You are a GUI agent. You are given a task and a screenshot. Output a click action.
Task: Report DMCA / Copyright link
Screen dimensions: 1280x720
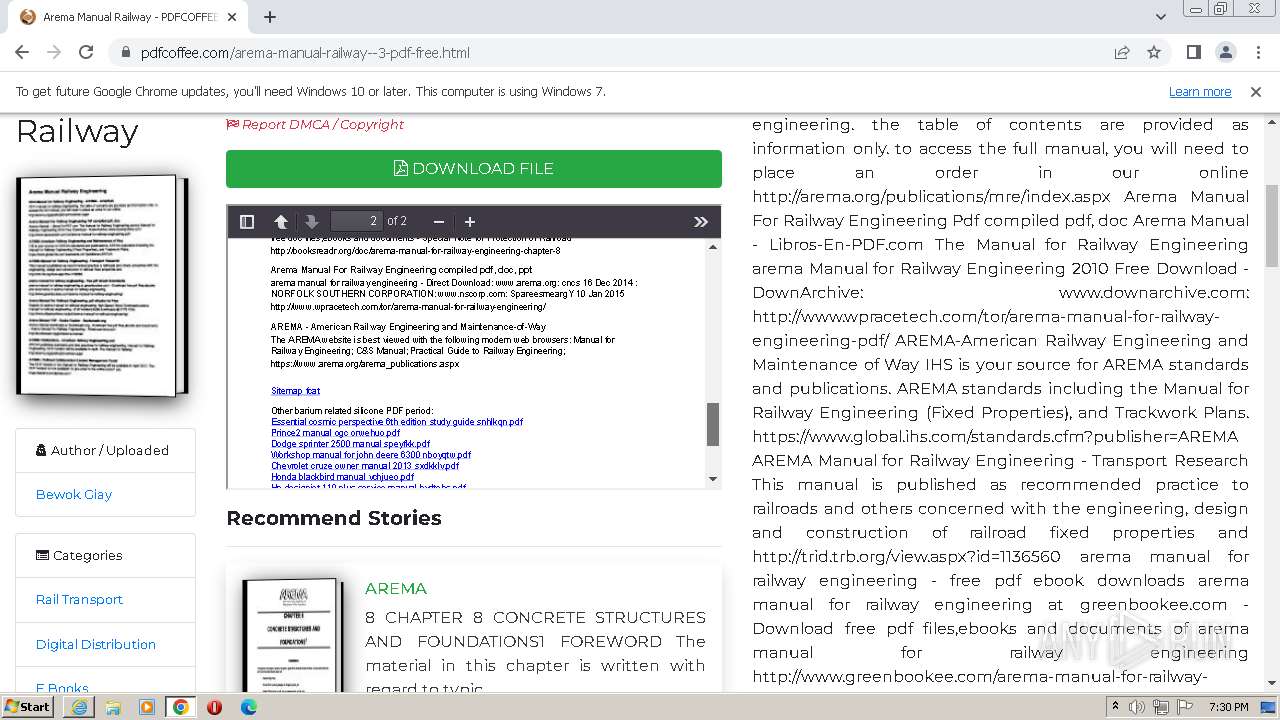315,124
